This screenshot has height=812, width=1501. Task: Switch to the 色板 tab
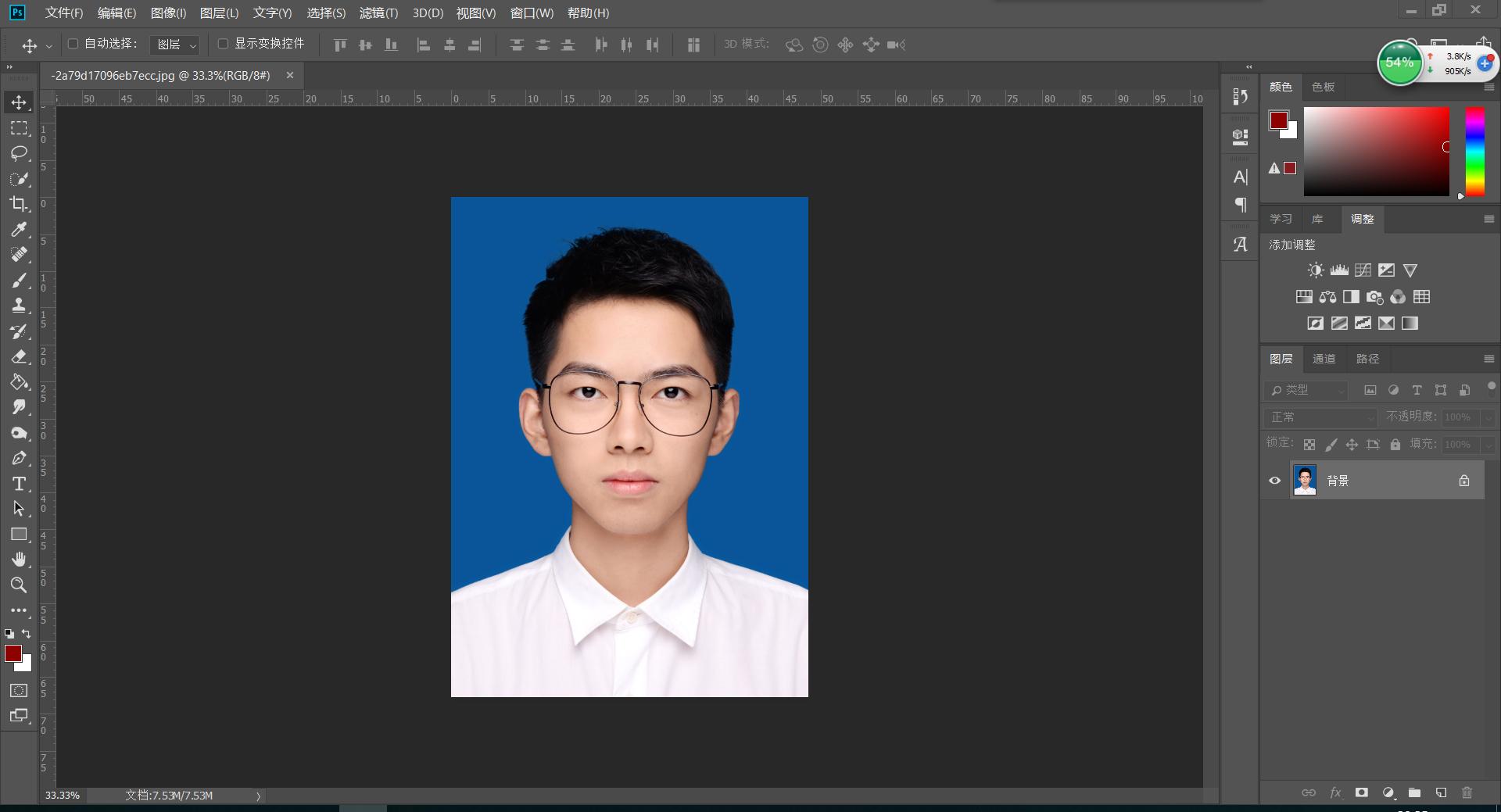tap(1323, 87)
